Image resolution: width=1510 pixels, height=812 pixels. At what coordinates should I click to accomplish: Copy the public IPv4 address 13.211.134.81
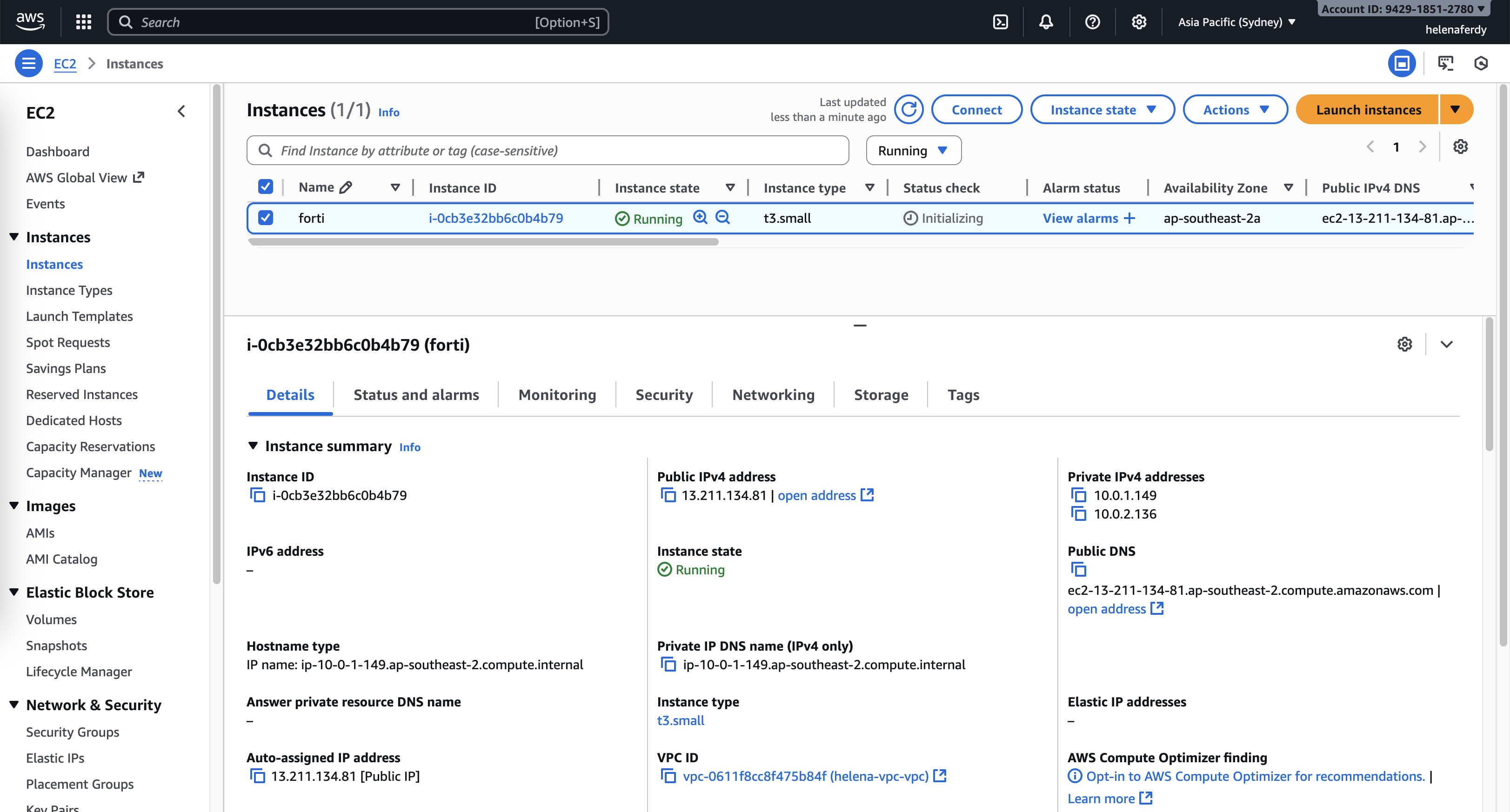point(668,495)
